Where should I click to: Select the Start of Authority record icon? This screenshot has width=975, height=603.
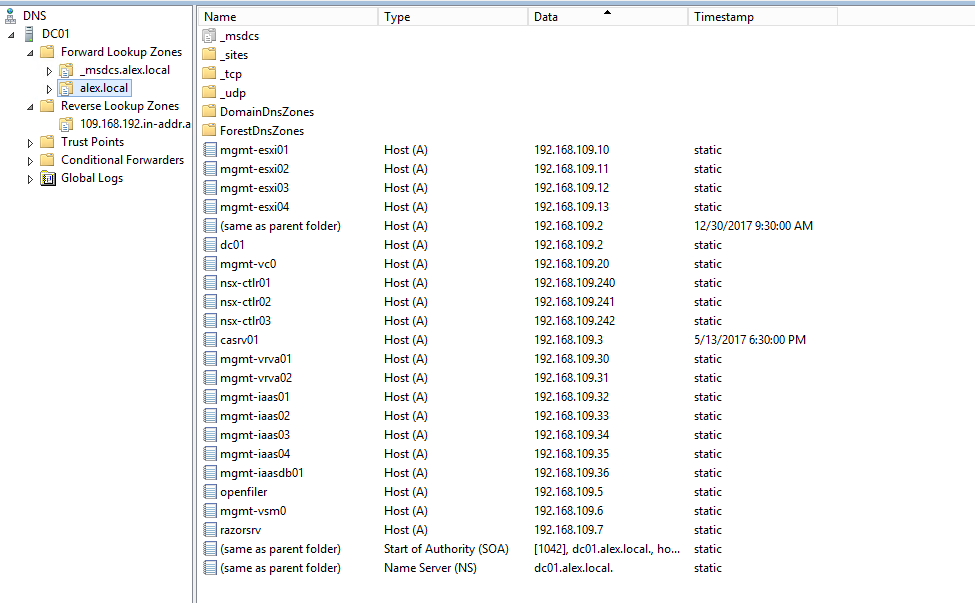(209, 549)
